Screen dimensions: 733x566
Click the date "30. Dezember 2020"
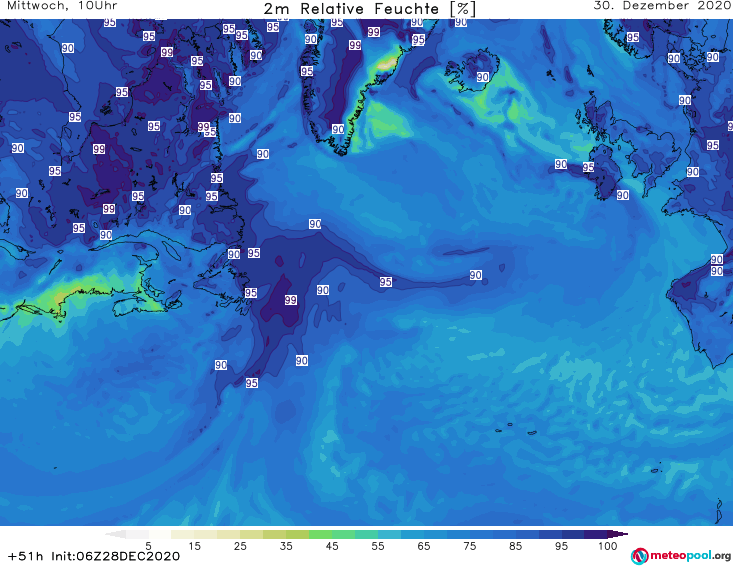(x=661, y=6)
